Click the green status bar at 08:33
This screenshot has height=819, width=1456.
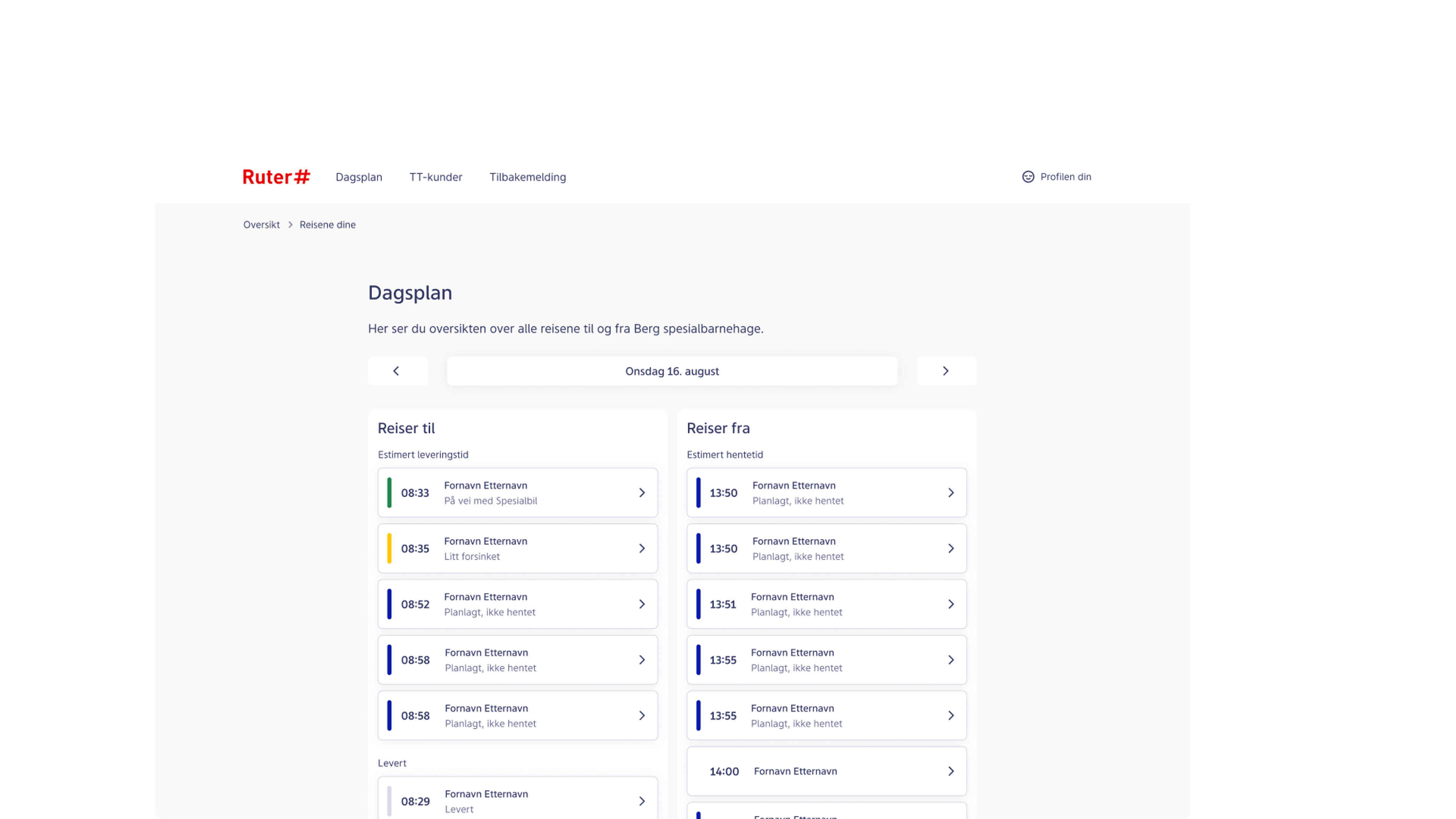pos(389,492)
